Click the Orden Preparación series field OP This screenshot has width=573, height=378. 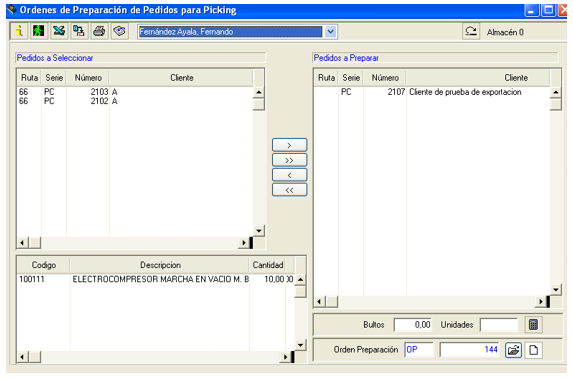[419, 350]
